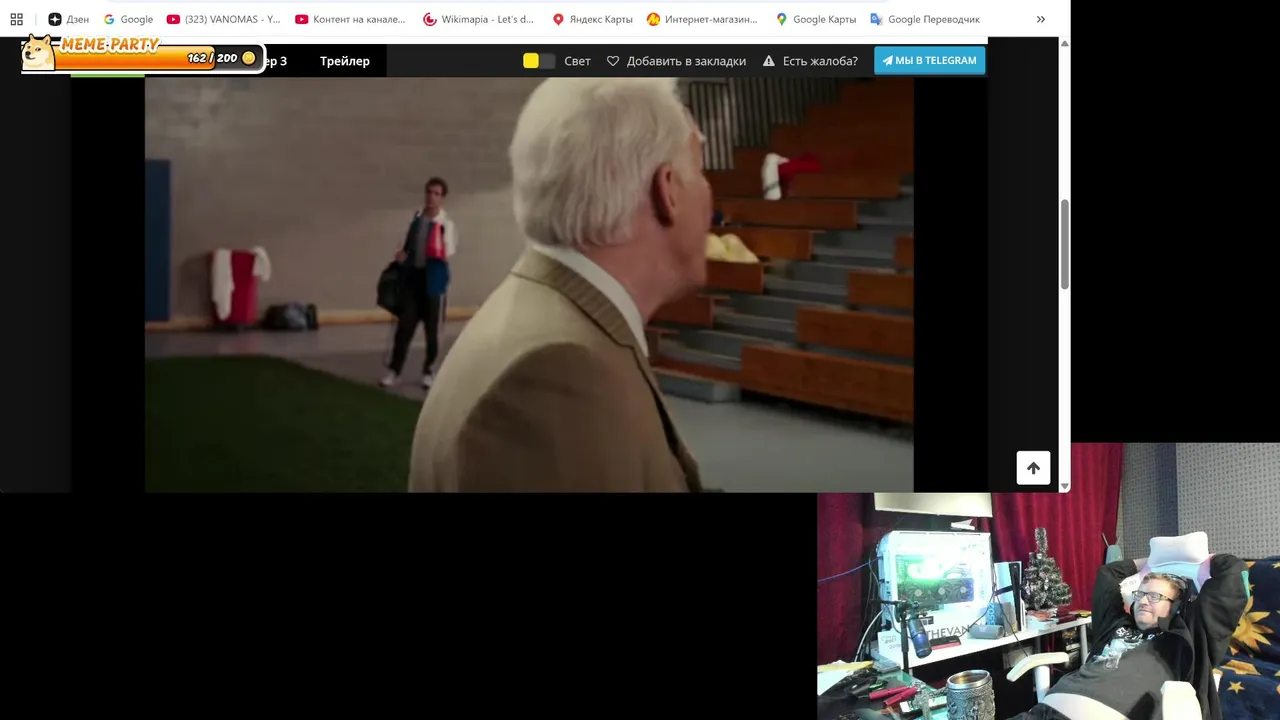Click the Meme Party 162 / 200 progress bar
The image size is (1280, 720).
tap(160, 58)
